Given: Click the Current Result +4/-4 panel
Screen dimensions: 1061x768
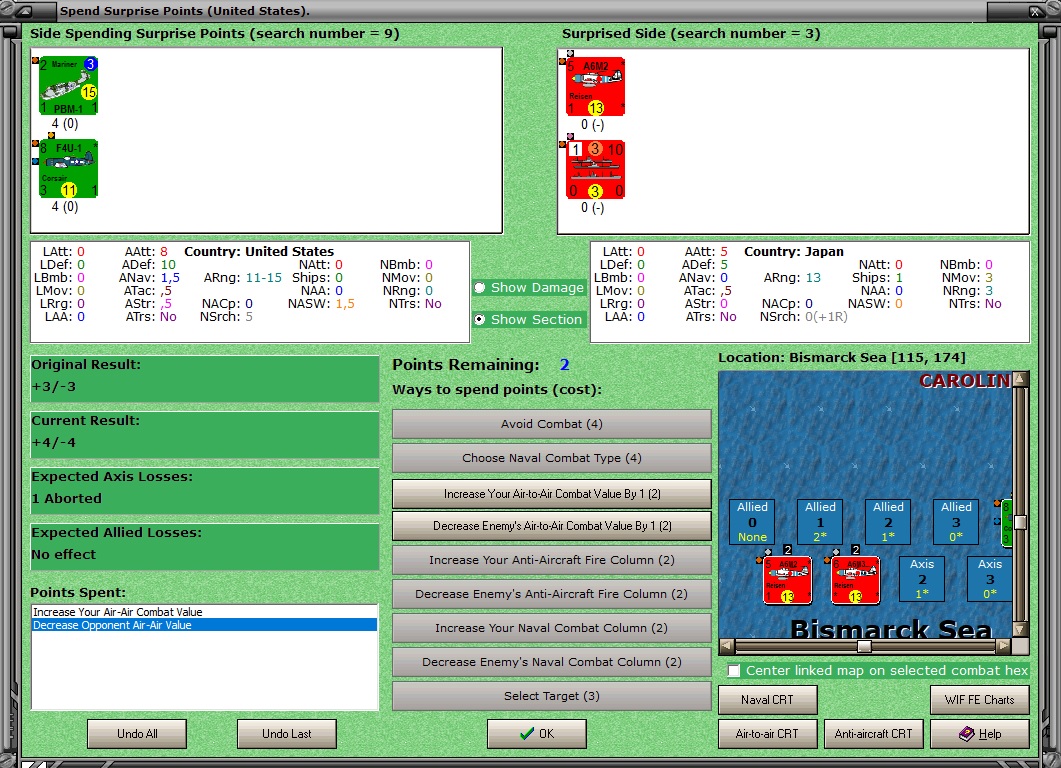Looking at the screenshot, I should 204,435.
